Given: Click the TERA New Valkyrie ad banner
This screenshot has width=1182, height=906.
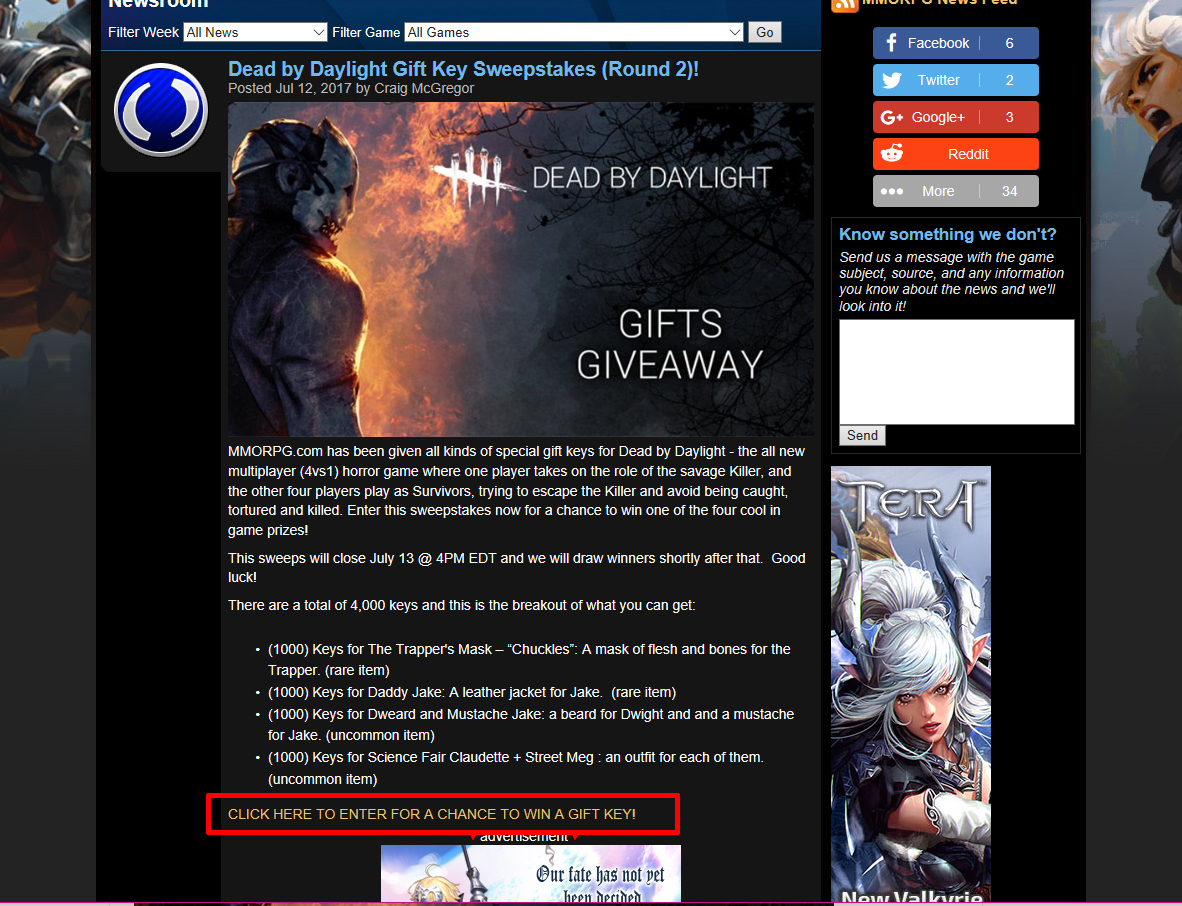Looking at the screenshot, I should point(911,685).
